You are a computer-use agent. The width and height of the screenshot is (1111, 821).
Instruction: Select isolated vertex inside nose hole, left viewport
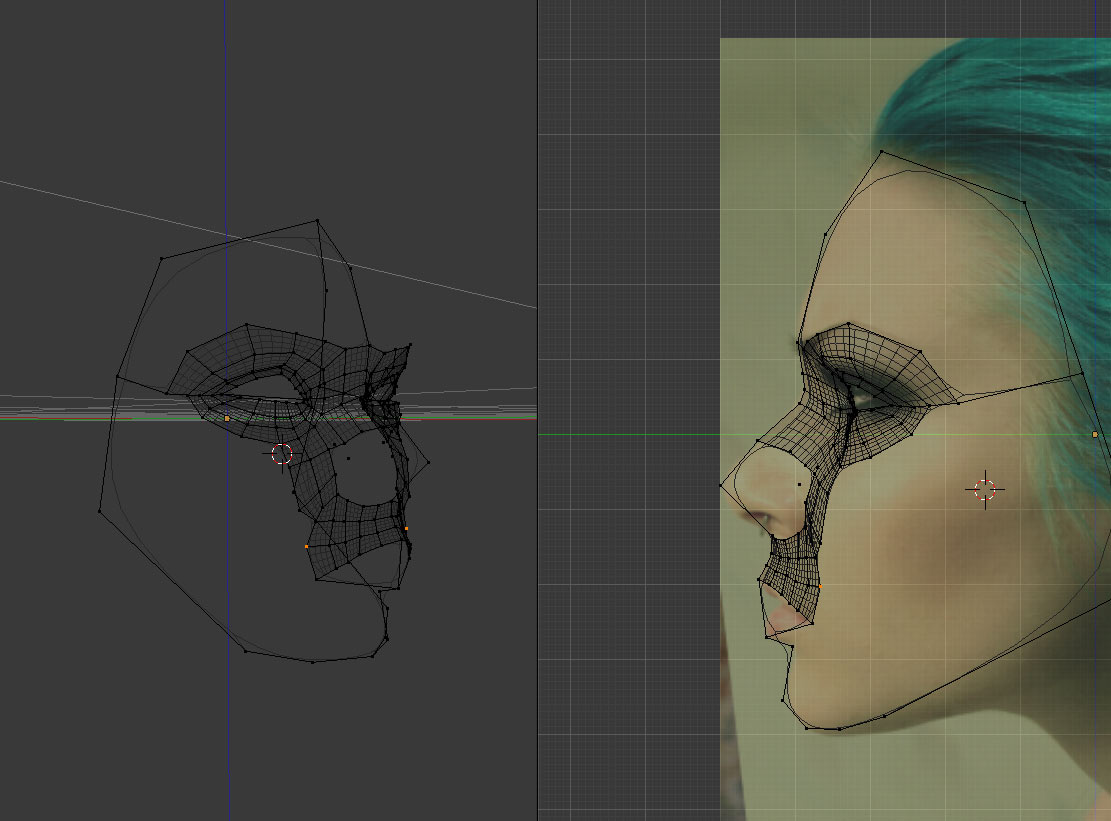click(x=349, y=458)
